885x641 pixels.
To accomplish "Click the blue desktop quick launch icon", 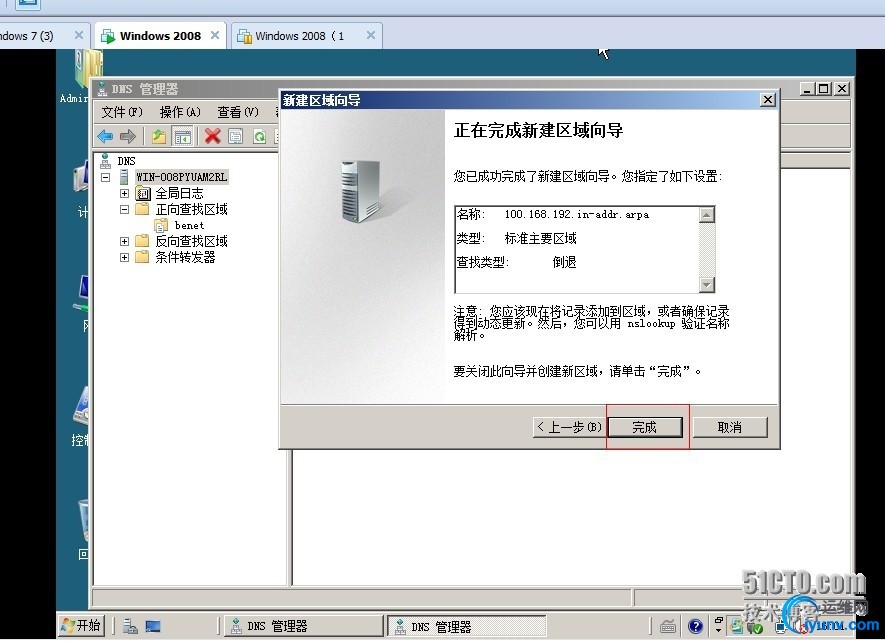I will [x=153, y=626].
